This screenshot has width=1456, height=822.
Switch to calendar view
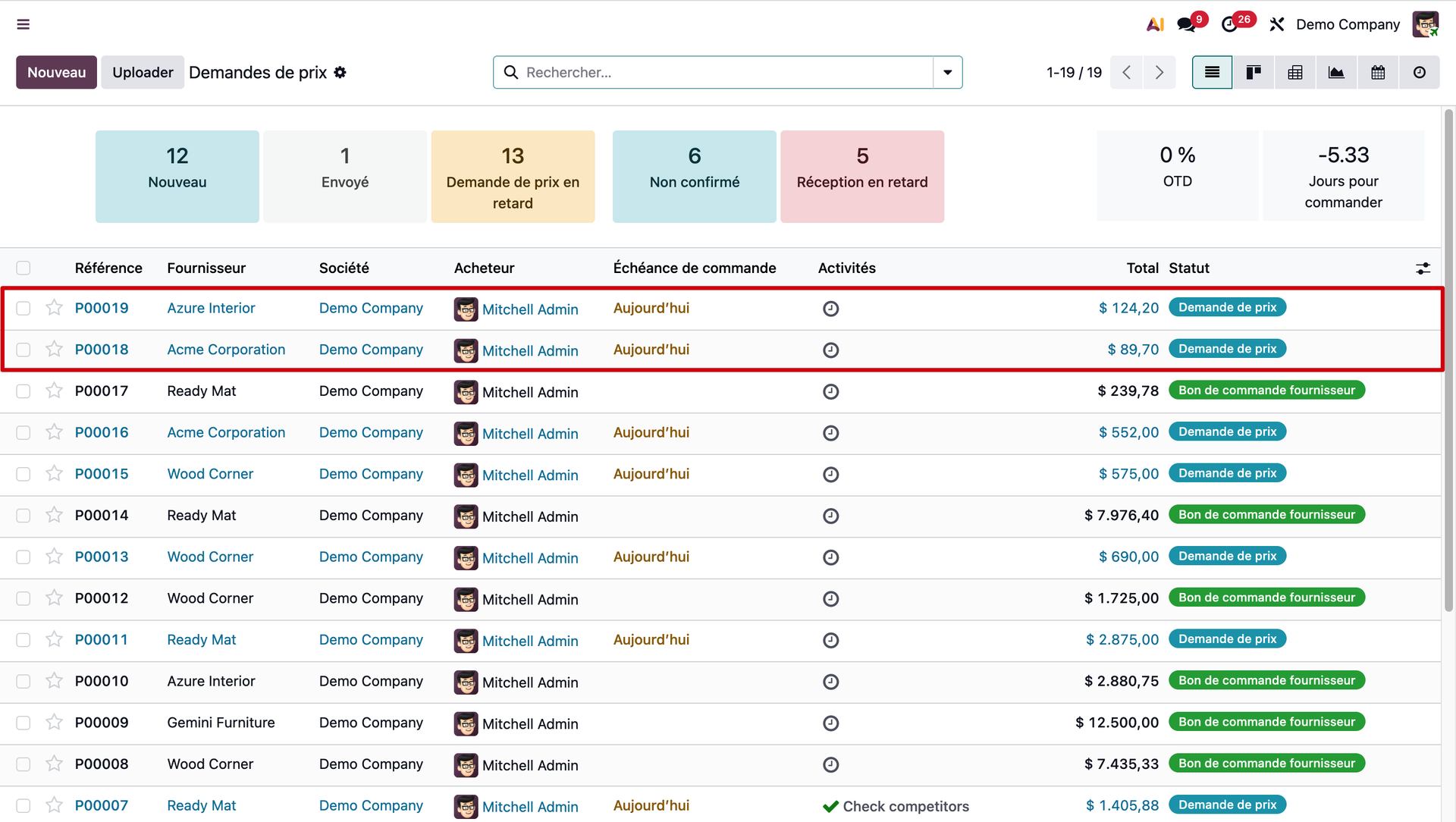[x=1378, y=72]
